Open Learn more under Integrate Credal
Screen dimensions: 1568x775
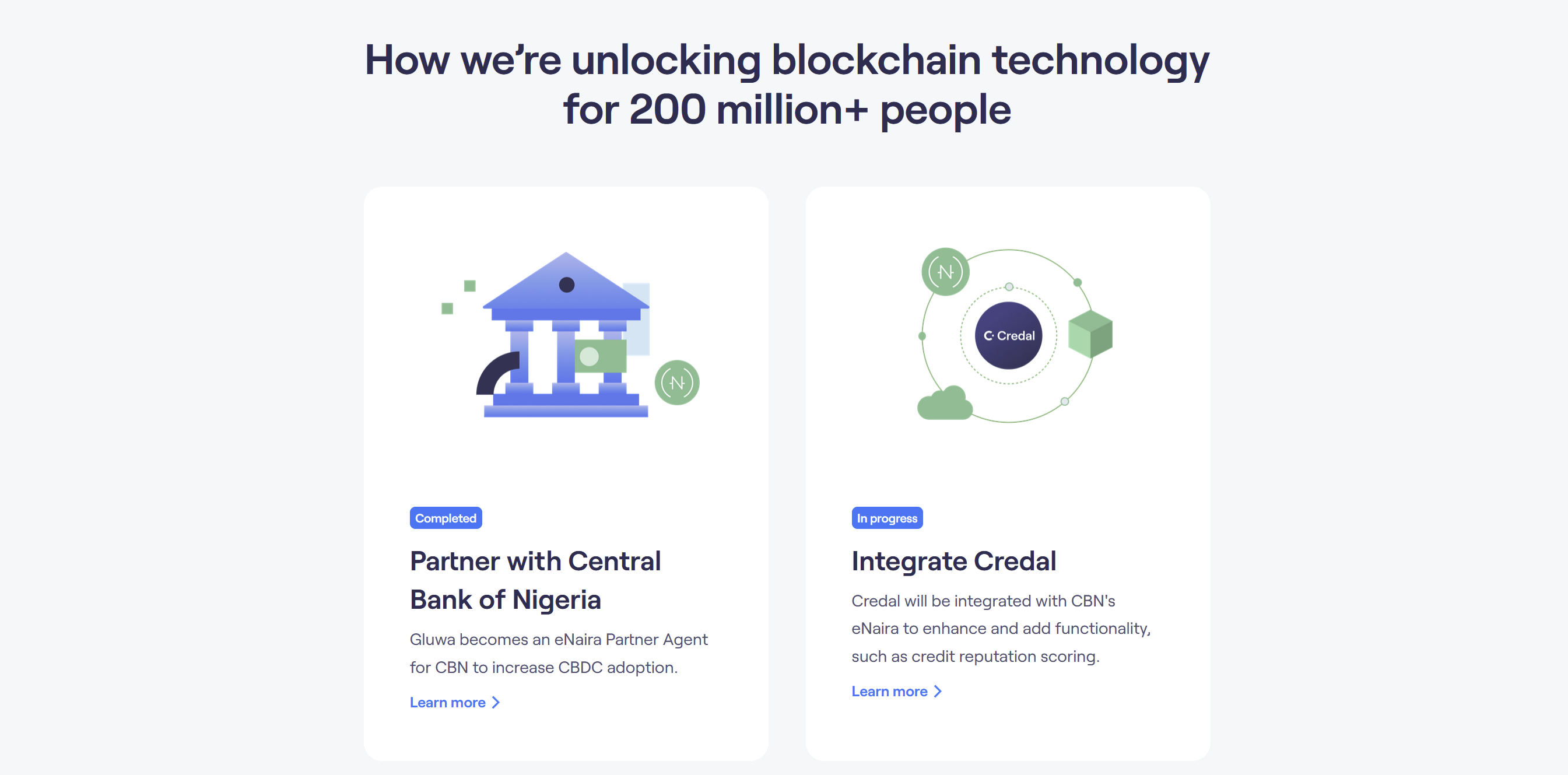pyautogui.click(x=889, y=692)
